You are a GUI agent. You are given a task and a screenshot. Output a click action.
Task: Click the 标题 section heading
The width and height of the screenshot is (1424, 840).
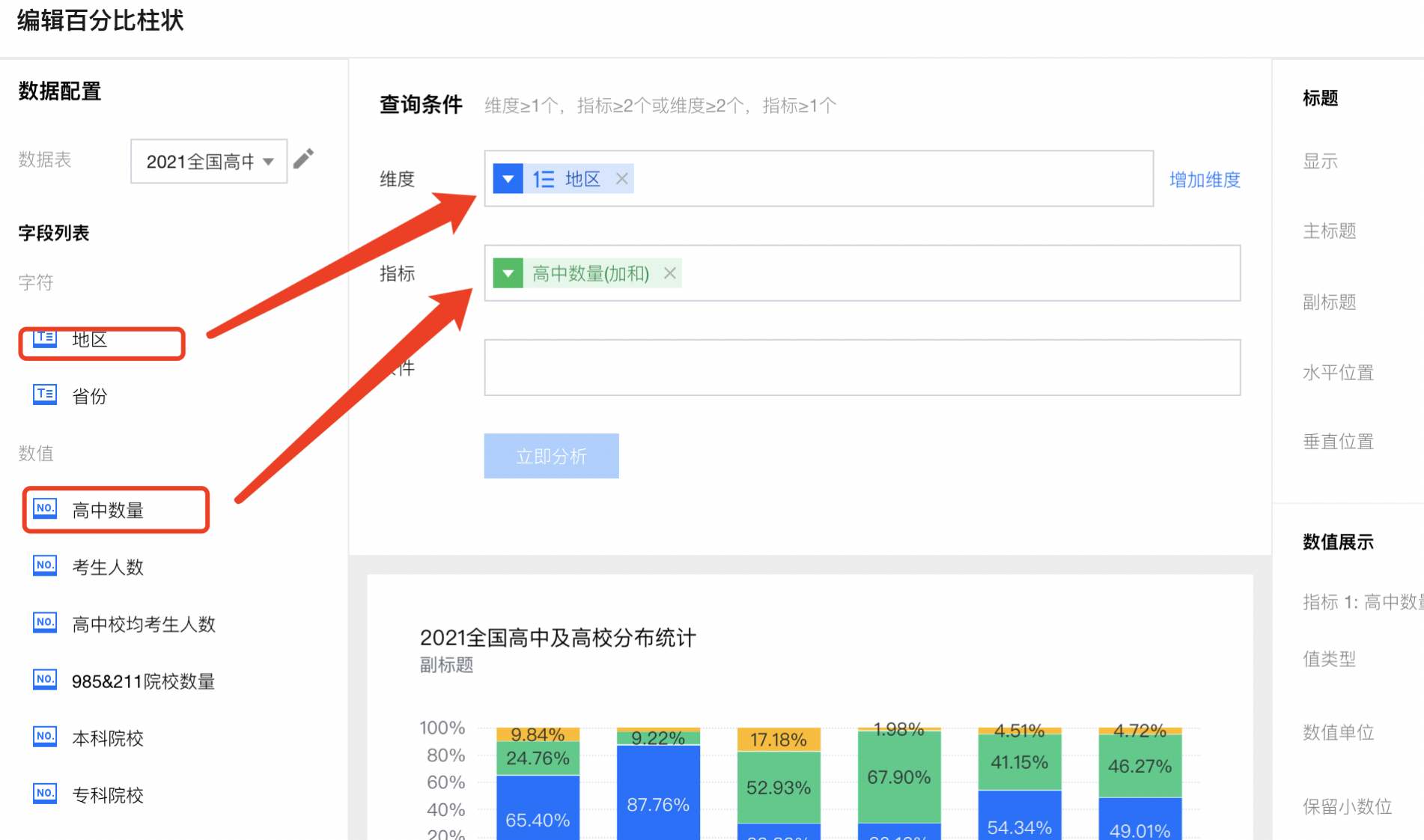click(x=1320, y=98)
